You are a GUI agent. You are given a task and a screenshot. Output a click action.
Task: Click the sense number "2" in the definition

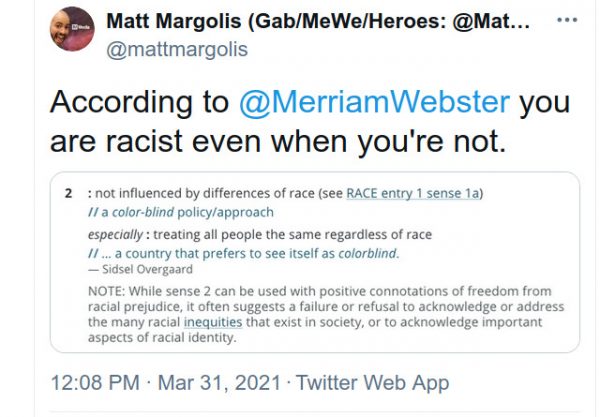[67, 193]
